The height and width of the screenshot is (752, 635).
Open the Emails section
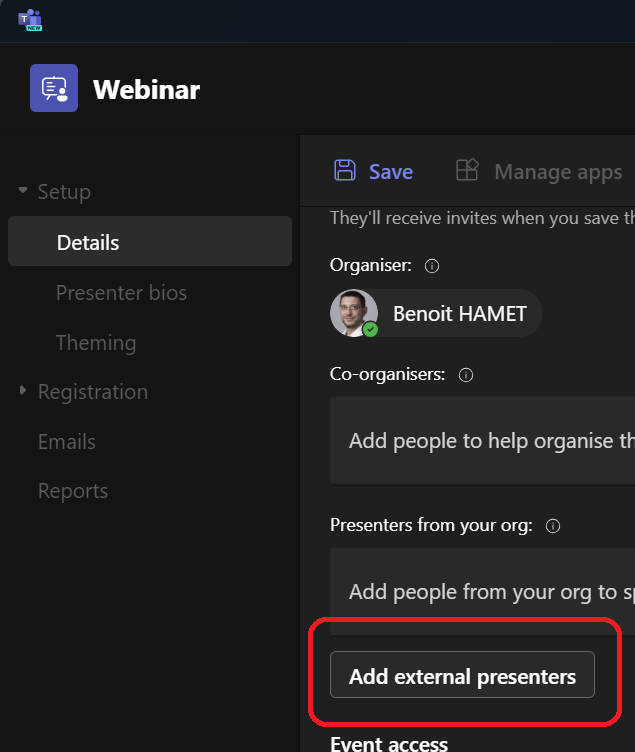(67, 442)
